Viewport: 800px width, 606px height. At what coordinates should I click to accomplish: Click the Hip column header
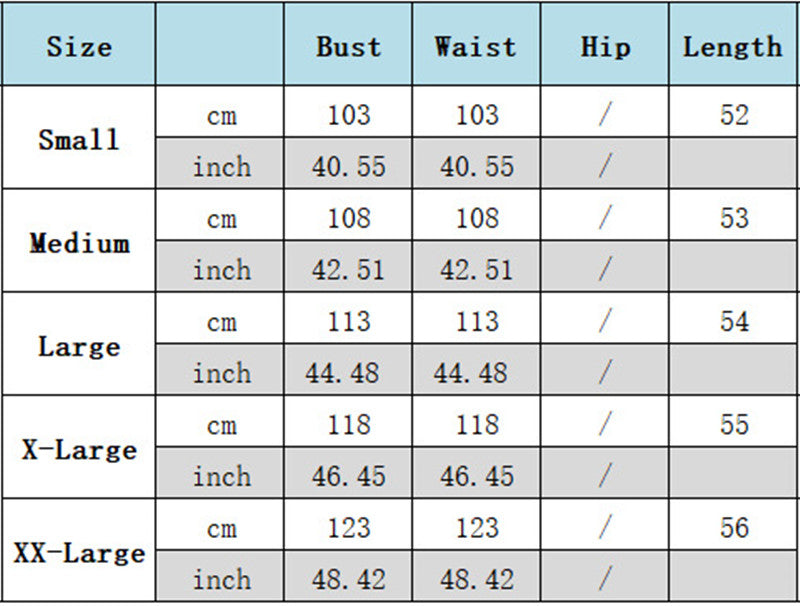click(605, 46)
